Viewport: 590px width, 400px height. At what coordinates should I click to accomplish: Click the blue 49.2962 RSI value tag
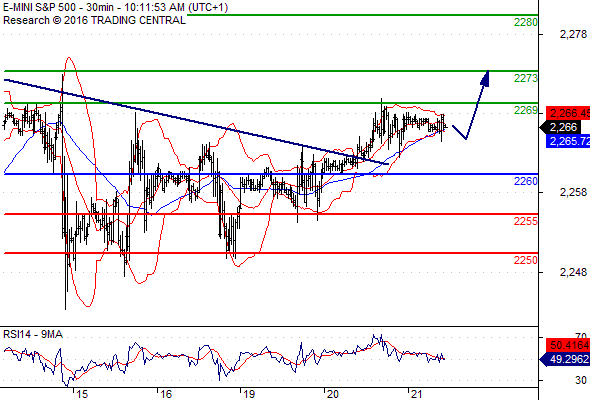[x=564, y=359]
